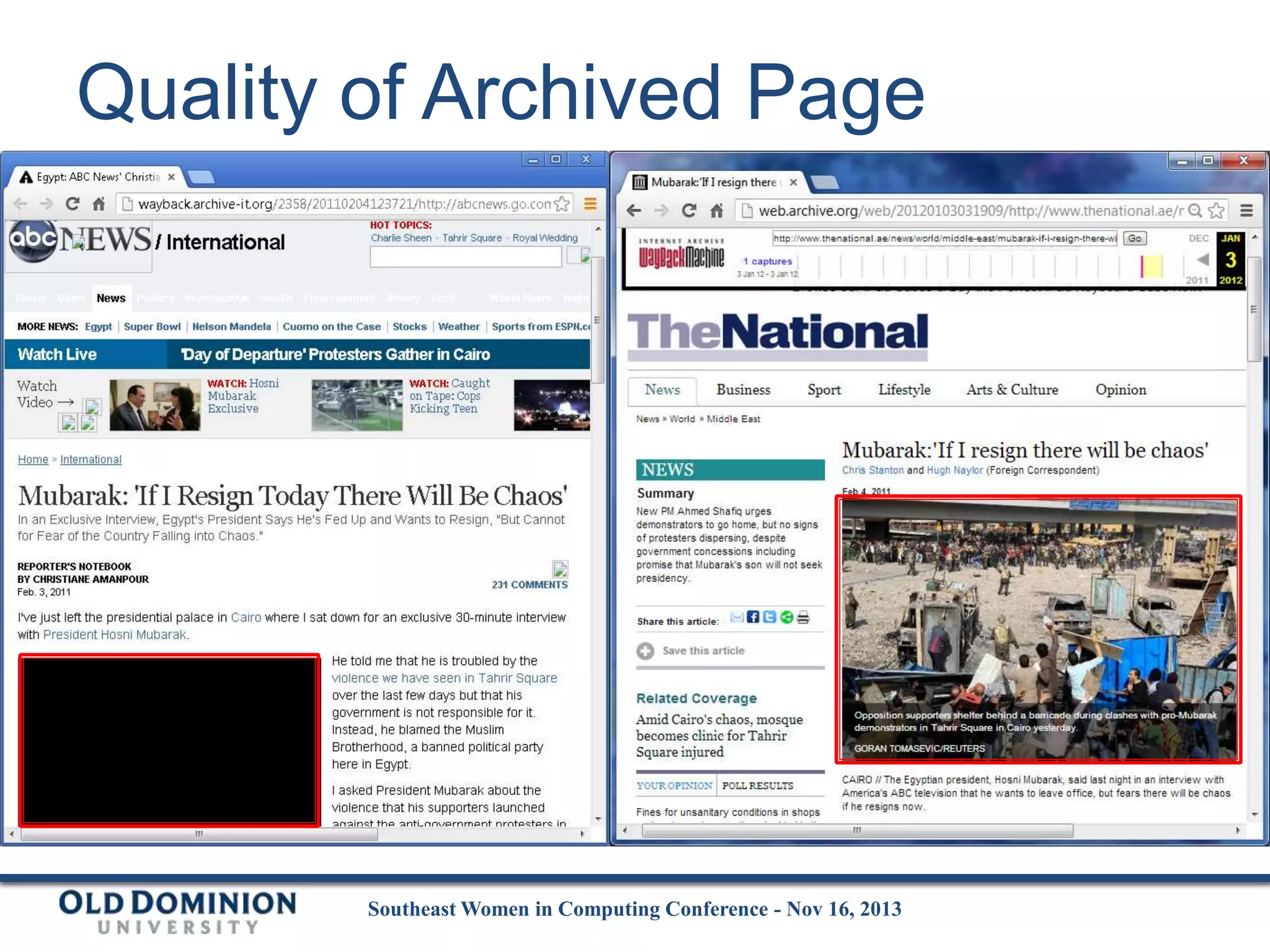Click the ABC News search box under Hot Topics
Image resolution: width=1270 pixels, height=952 pixels.
pyautogui.click(x=466, y=257)
